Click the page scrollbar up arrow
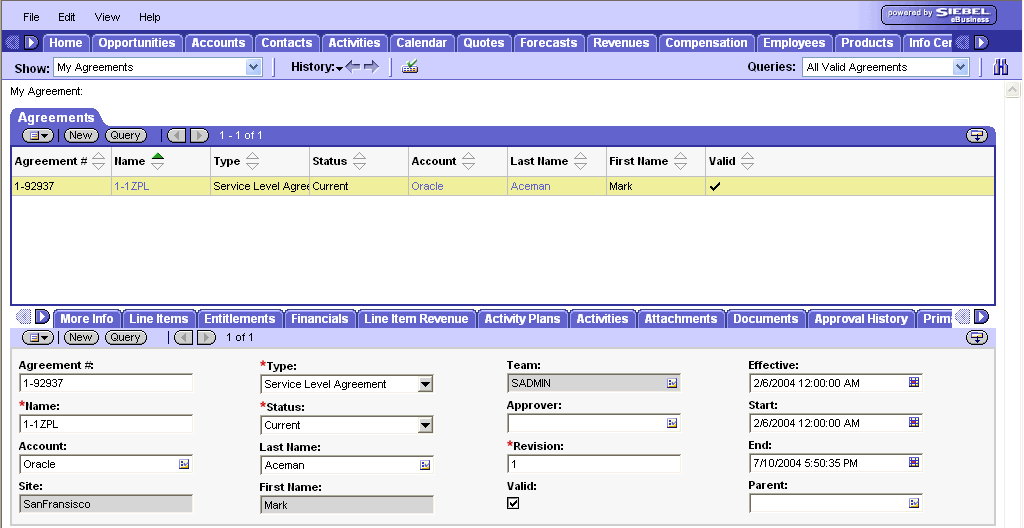 pos(1012,90)
